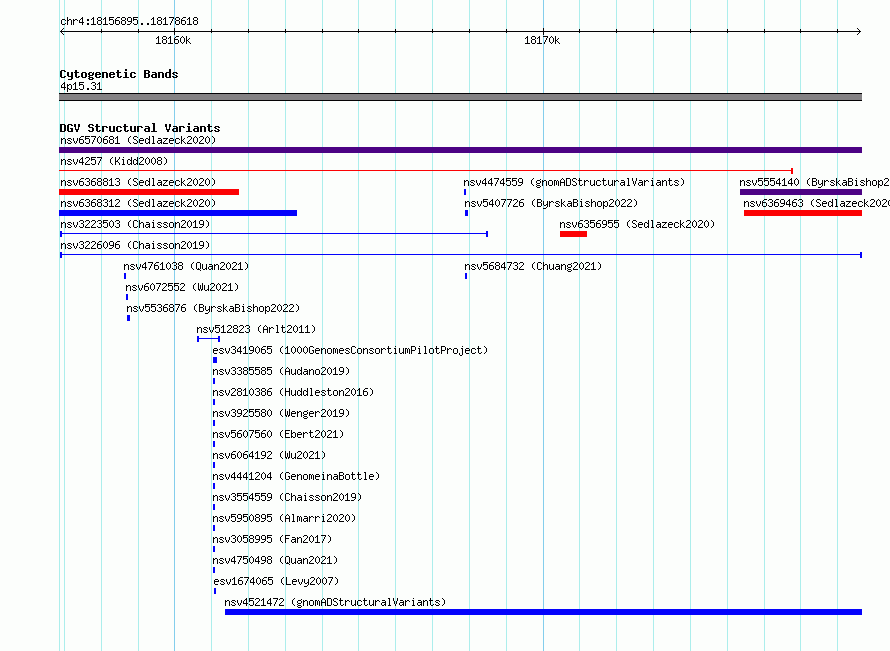Screen dimensions: 890x651
Task: Click nsv5407726 (ByrskaBishop2022) label
Action: click(x=551, y=203)
